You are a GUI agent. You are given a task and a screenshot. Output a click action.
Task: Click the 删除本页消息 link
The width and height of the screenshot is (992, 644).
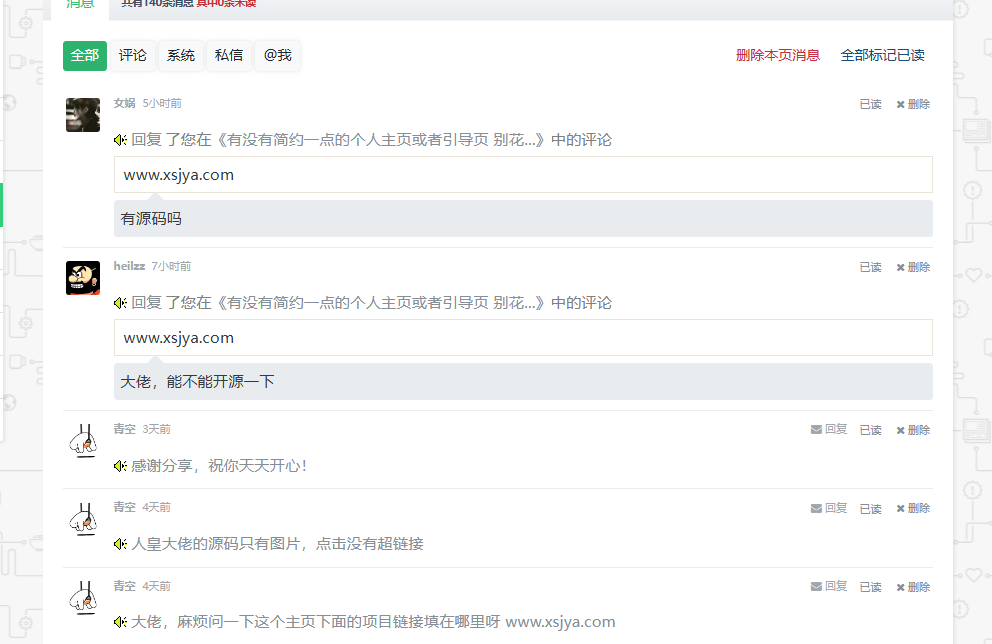tap(778, 56)
